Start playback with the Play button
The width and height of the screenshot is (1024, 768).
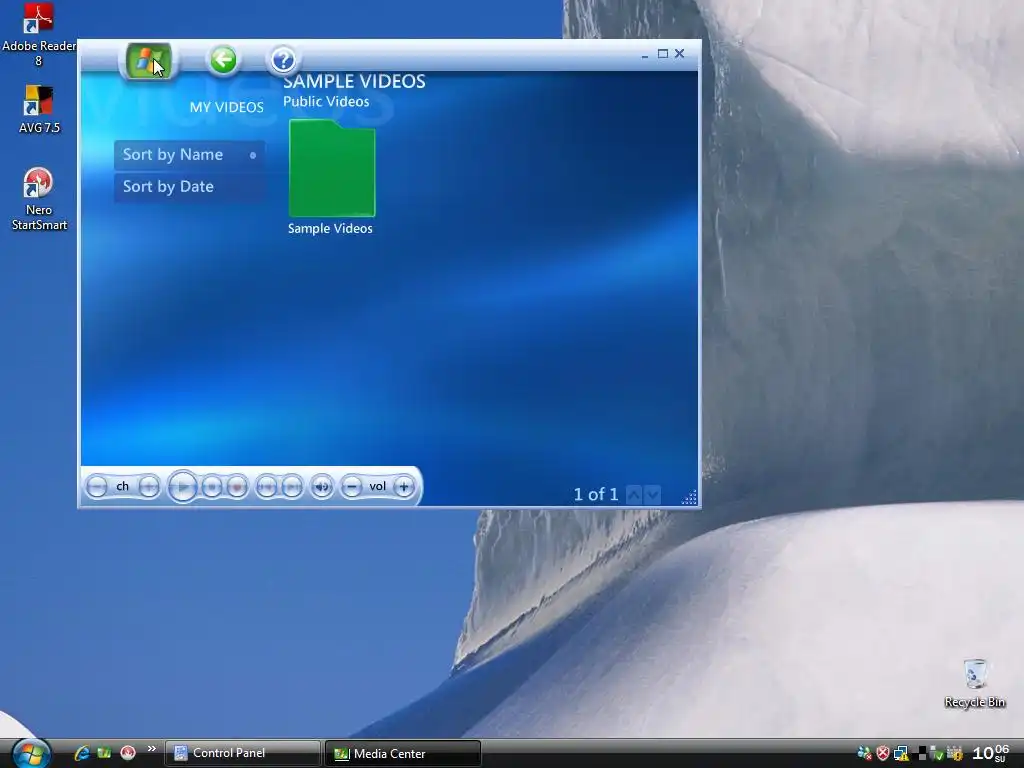pos(182,487)
